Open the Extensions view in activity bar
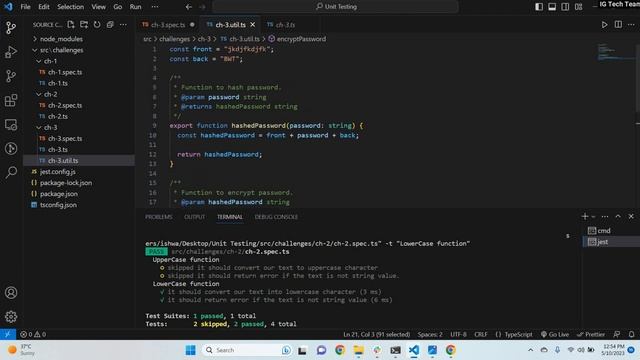The height and width of the screenshot is (360, 640). click(11, 100)
